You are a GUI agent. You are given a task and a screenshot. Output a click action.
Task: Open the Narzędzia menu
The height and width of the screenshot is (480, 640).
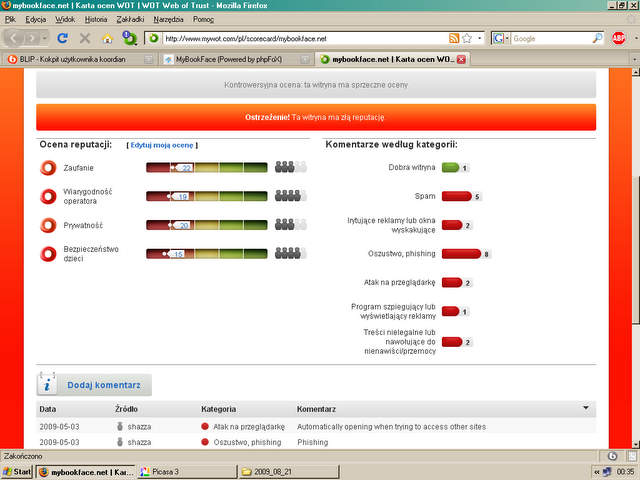point(169,19)
